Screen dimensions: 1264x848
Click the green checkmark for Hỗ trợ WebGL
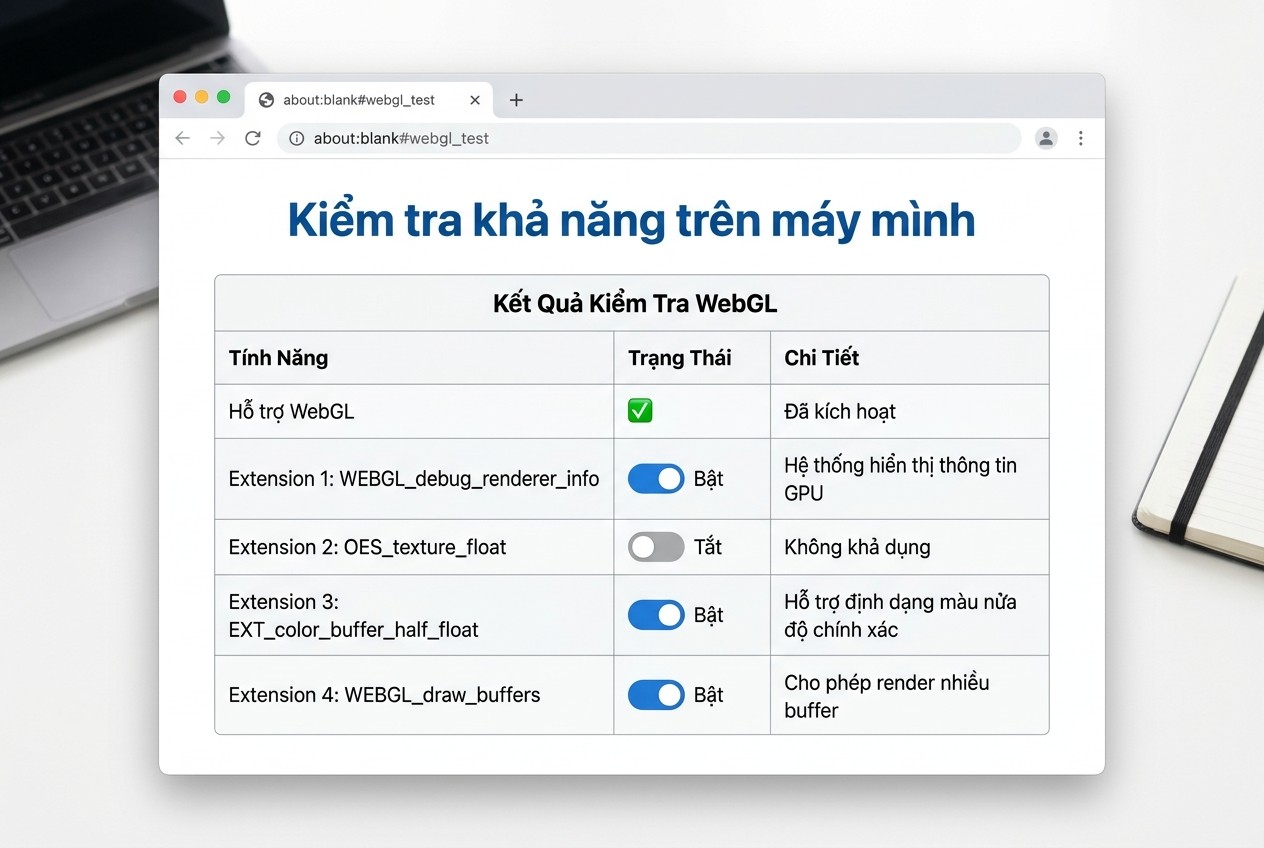click(640, 411)
